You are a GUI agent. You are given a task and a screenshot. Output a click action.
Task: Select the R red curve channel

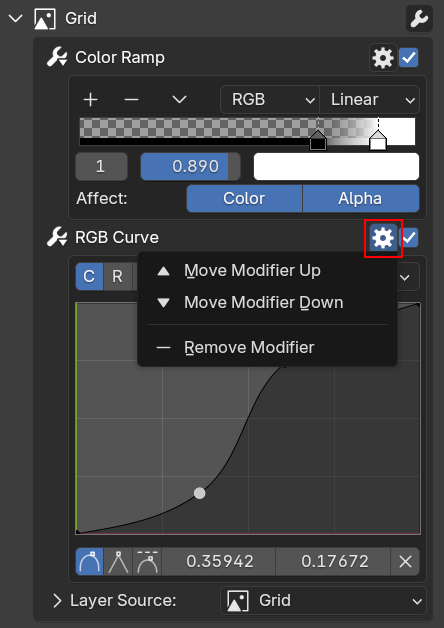point(117,276)
